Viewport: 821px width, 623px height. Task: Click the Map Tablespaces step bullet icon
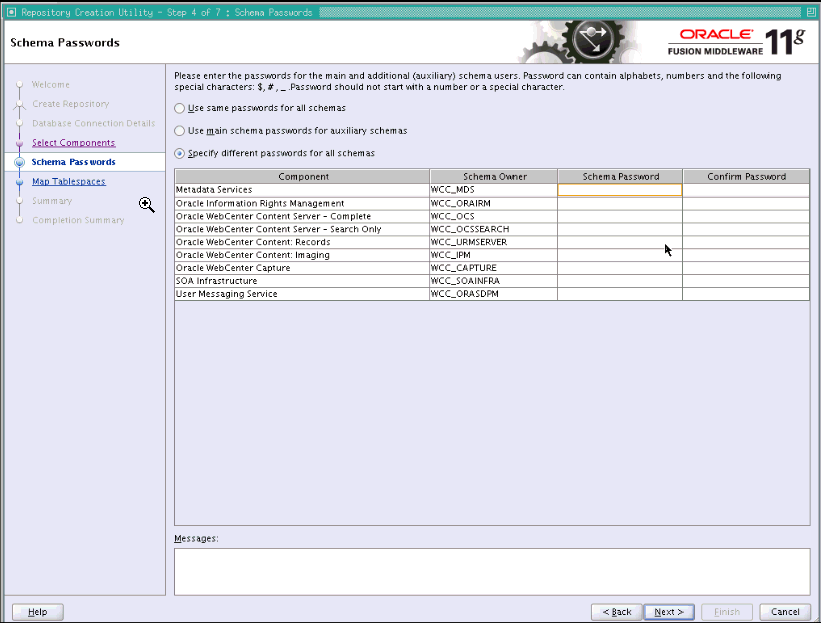(x=19, y=182)
